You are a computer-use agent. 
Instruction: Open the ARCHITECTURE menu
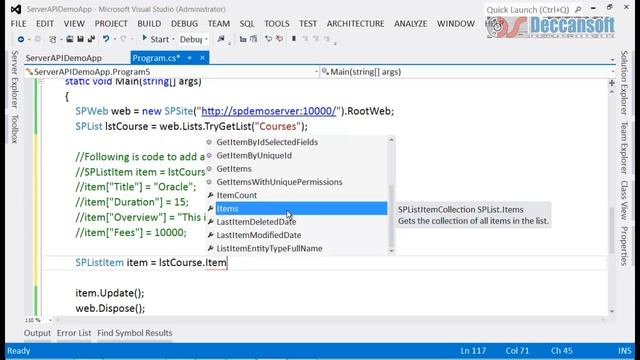click(x=355, y=24)
